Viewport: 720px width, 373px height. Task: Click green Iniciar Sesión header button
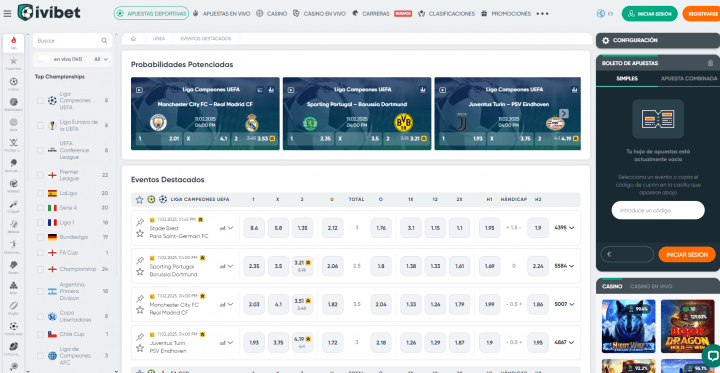click(649, 14)
